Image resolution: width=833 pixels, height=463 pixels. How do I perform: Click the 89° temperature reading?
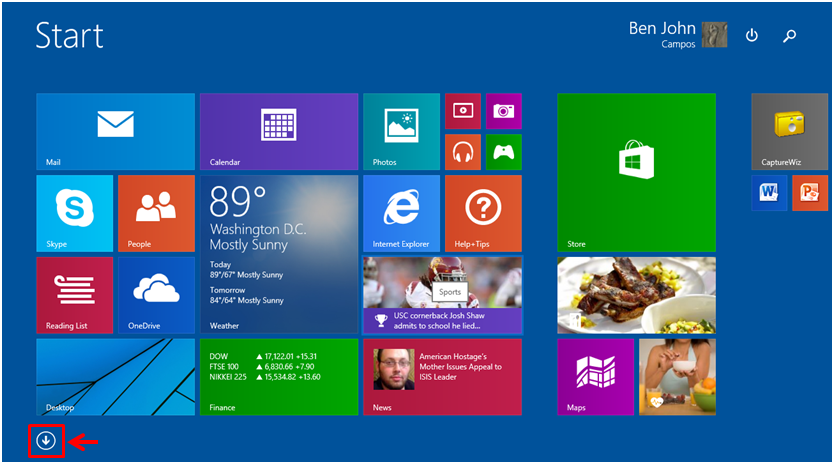(x=237, y=202)
